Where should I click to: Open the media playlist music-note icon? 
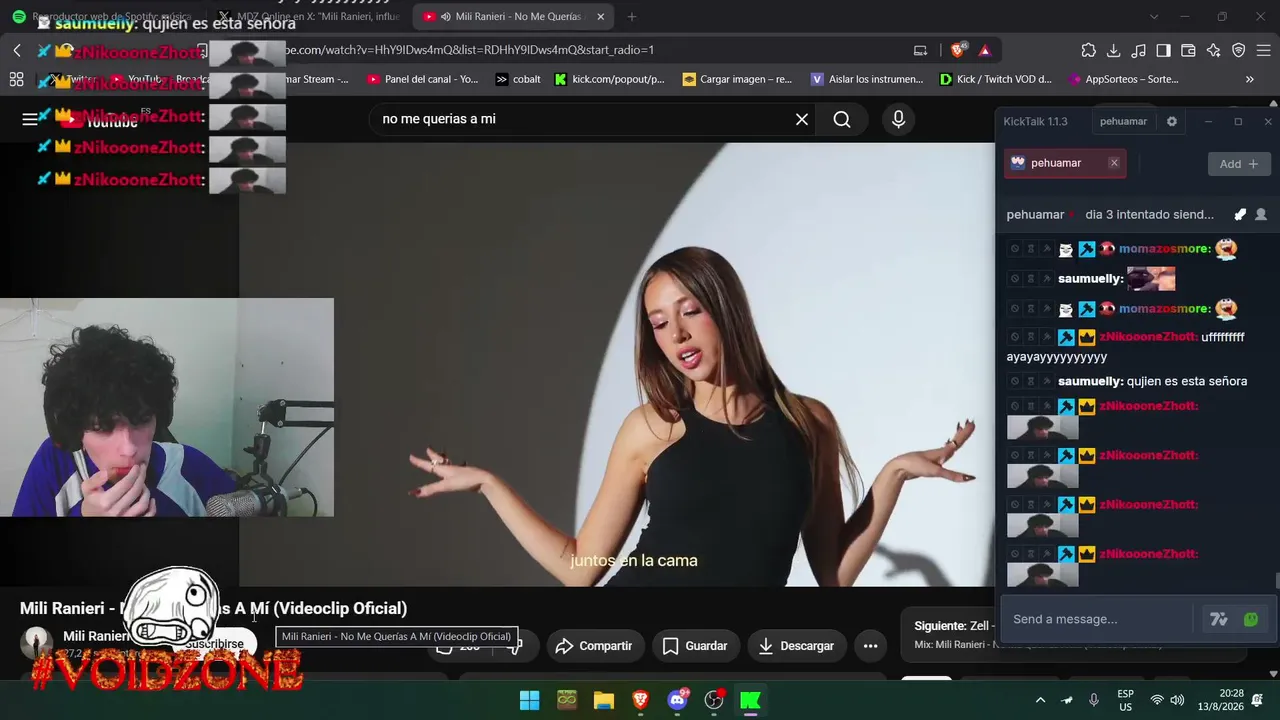1139,50
